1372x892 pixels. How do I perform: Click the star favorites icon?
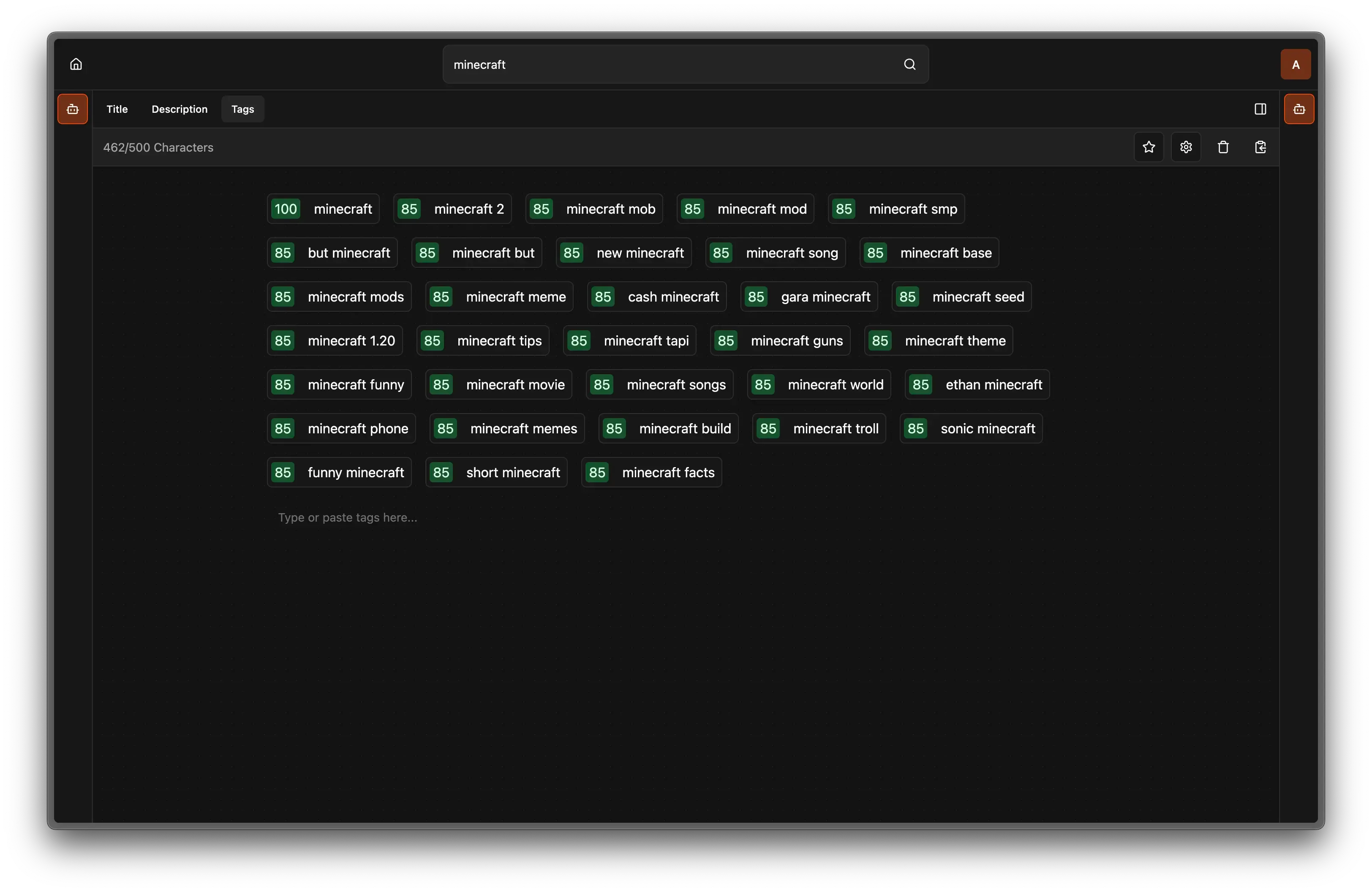(1148, 147)
